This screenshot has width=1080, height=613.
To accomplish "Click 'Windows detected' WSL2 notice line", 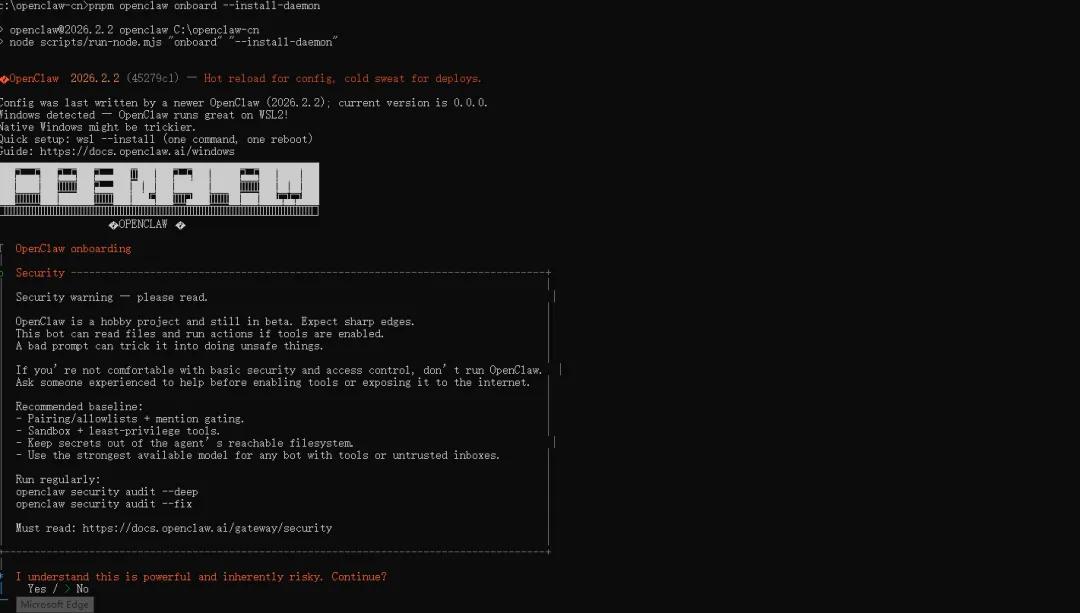I will point(145,115).
